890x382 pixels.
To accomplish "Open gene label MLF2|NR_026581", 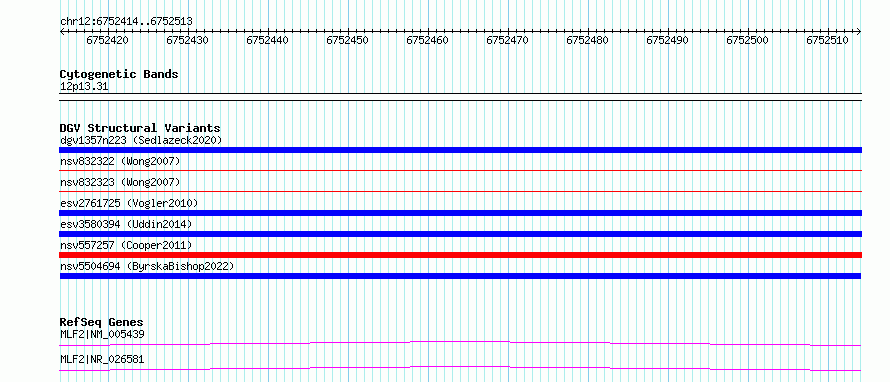I will 102,359.
